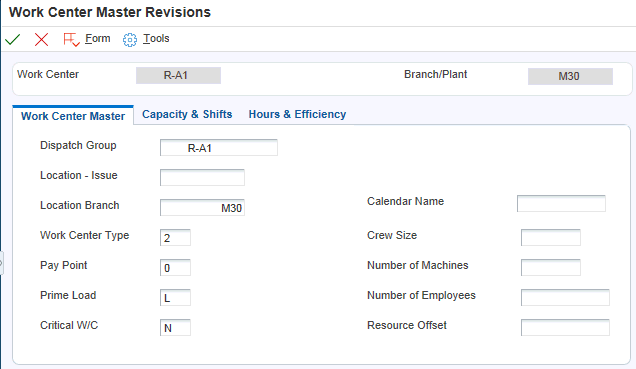The height and width of the screenshot is (369, 636).
Task: Switch to the Capacity & Shifts tab
Action: 187,114
